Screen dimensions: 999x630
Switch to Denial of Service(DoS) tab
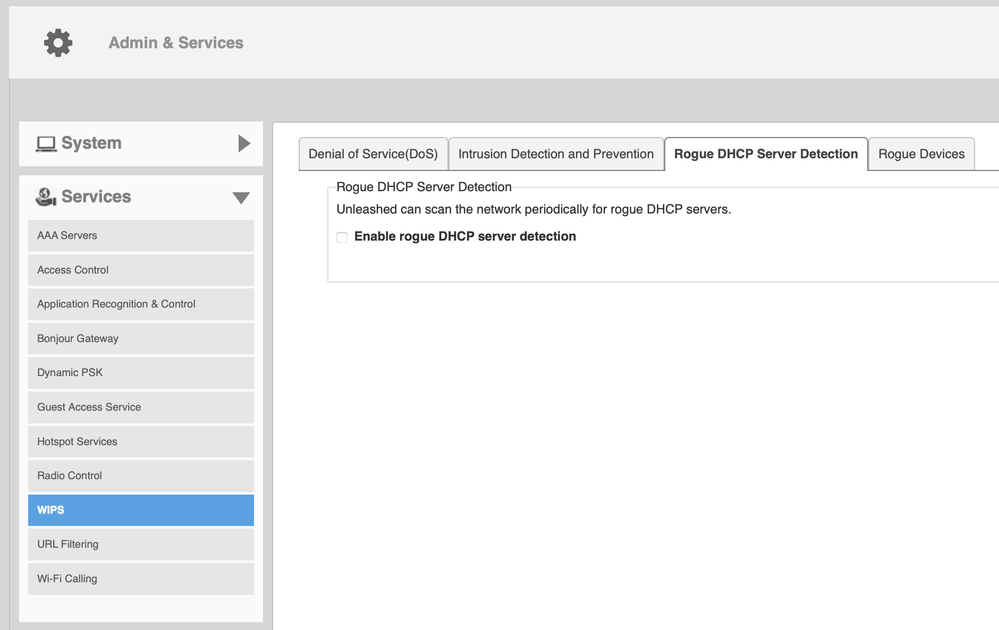click(373, 154)
